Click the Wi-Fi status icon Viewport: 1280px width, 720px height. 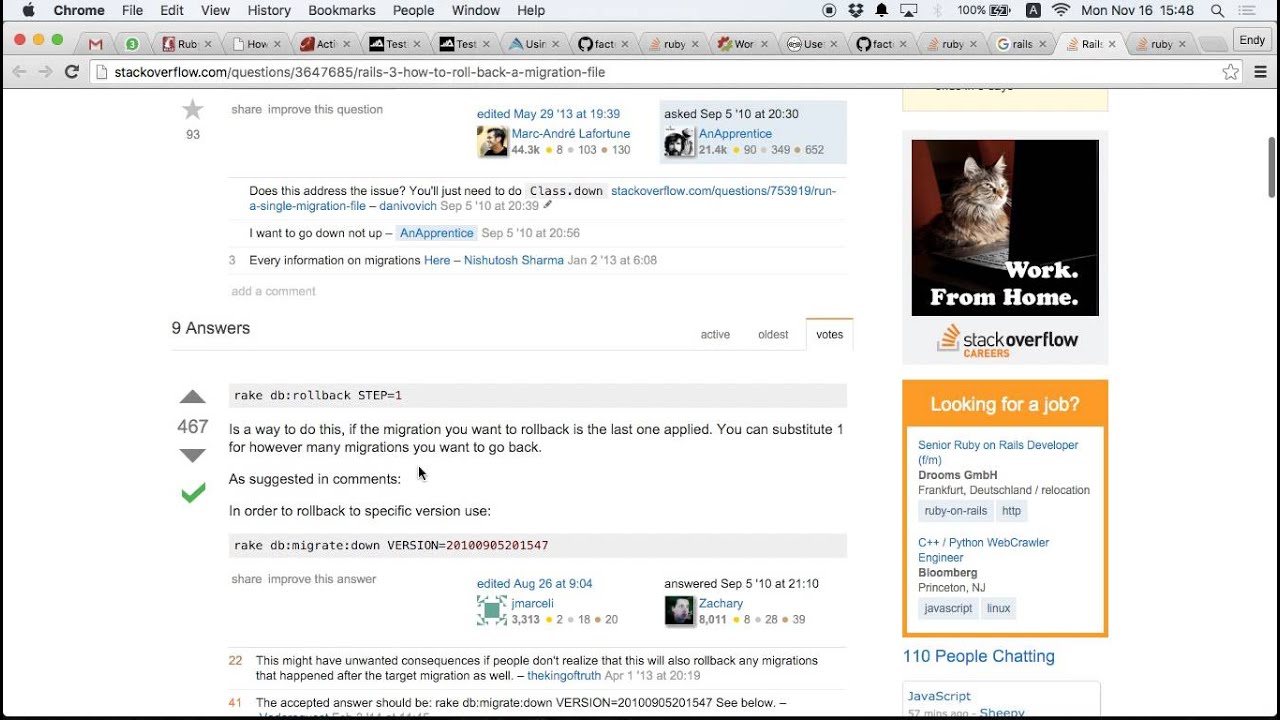point(1061,10)
